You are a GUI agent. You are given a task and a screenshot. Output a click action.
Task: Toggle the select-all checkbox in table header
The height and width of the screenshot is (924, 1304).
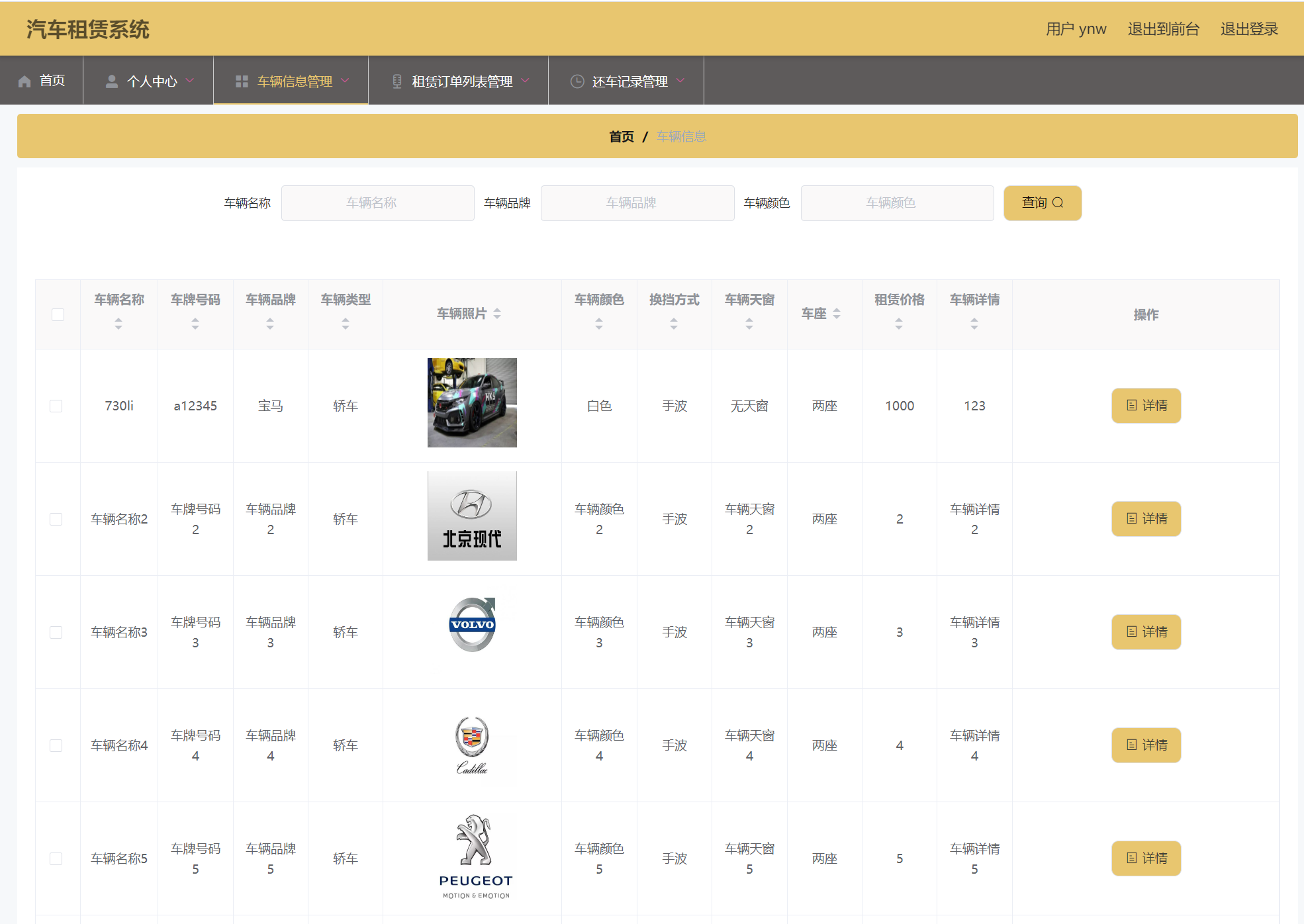tap(58, 314)
